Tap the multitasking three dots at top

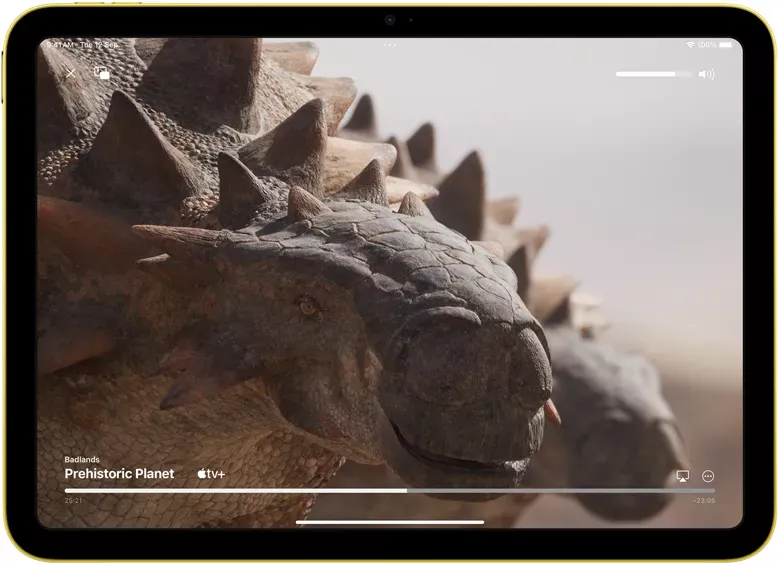[x=389, y=45]
